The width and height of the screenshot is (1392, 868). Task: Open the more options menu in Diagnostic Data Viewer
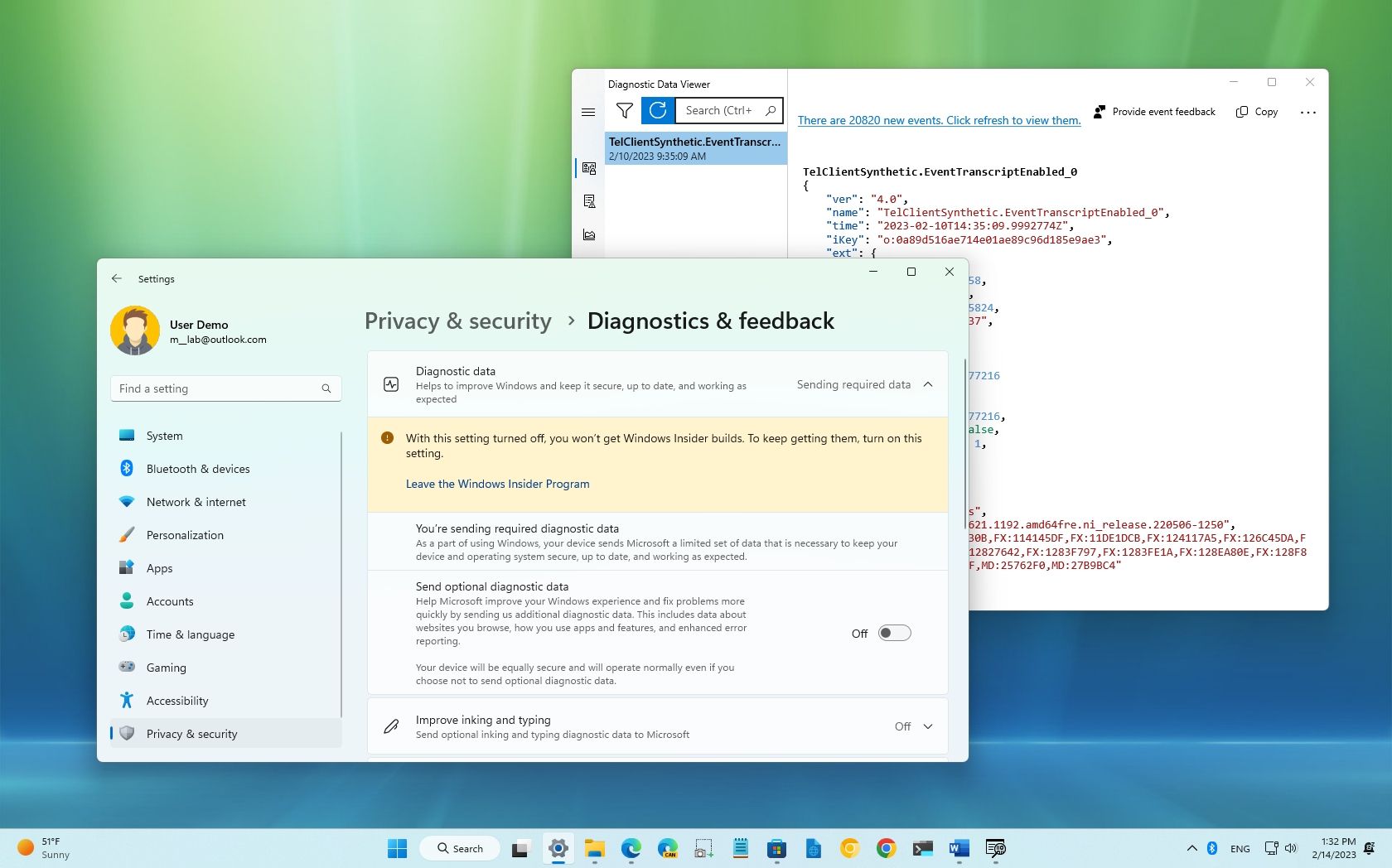tap(1307, 112)
